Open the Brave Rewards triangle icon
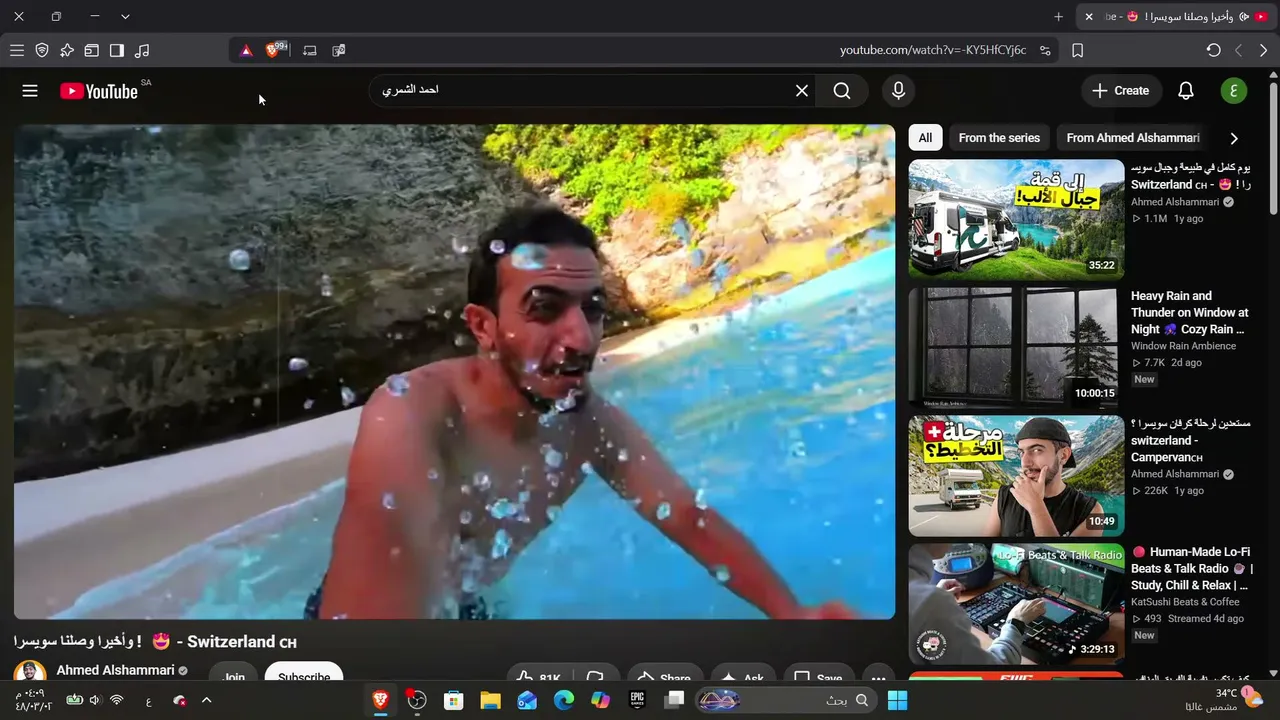This screenshot has width=1280, height=720. [246, 50]
